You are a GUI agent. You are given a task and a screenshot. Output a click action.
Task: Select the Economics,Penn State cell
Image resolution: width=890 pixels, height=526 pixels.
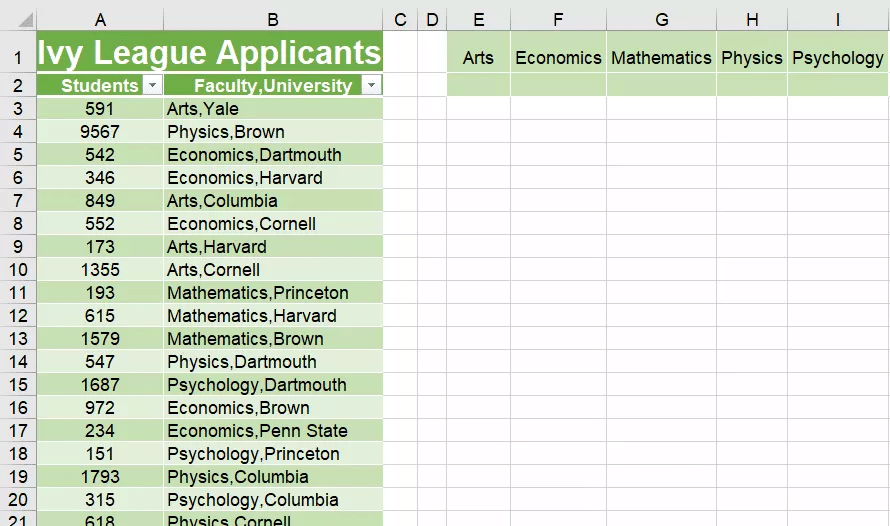coord(273,431)
